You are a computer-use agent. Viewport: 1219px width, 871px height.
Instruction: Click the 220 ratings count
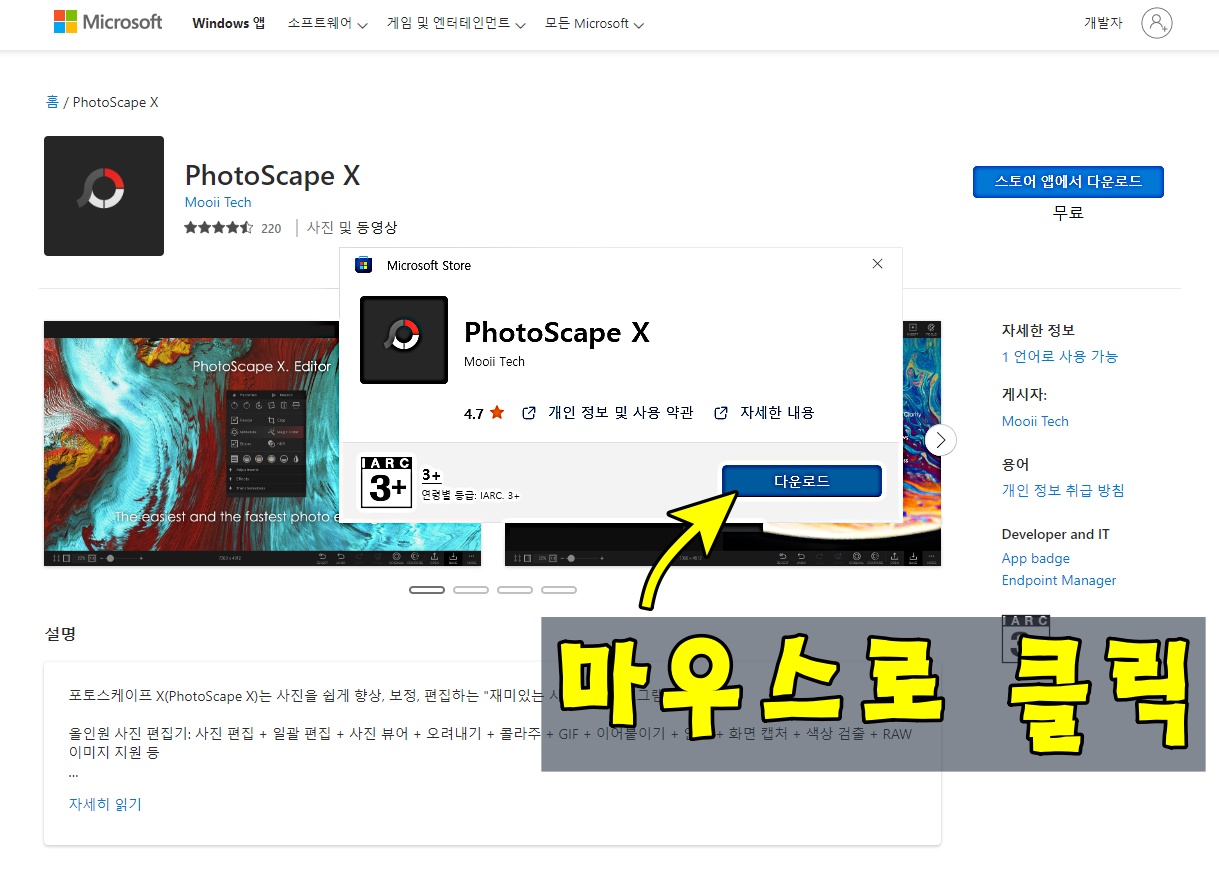[x=271, y=228]
